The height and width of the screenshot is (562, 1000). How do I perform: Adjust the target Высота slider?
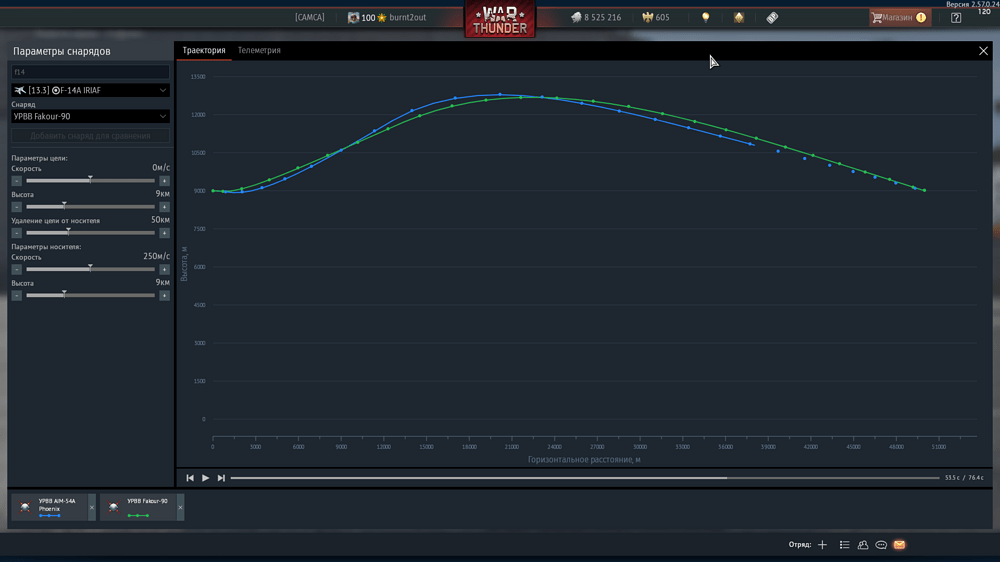[91, 207]
